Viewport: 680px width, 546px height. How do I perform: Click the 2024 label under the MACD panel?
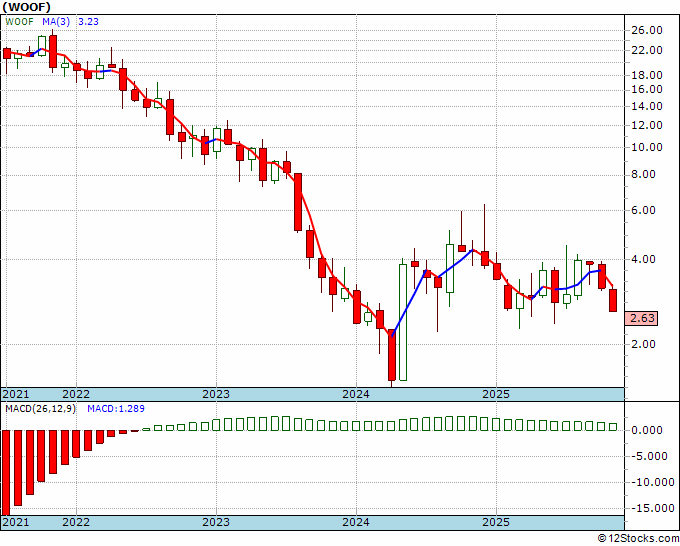click(x=356, y=522)
